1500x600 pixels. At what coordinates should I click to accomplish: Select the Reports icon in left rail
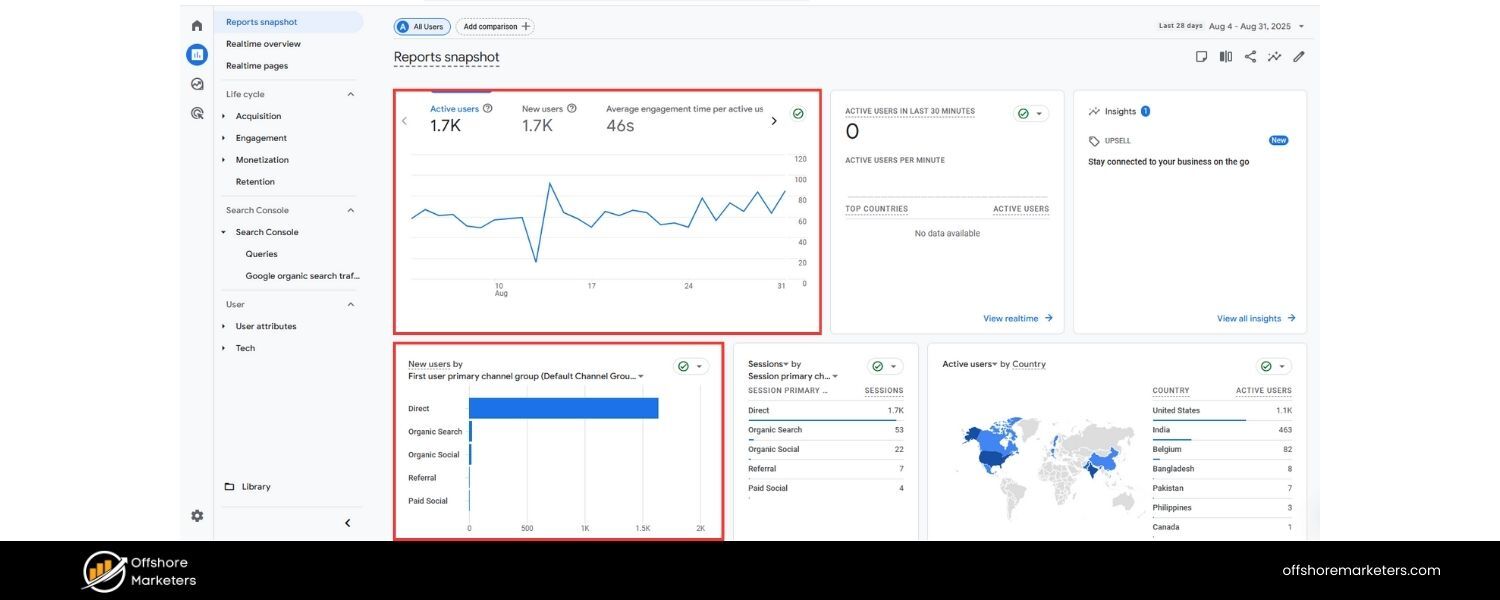pos(196,54)
